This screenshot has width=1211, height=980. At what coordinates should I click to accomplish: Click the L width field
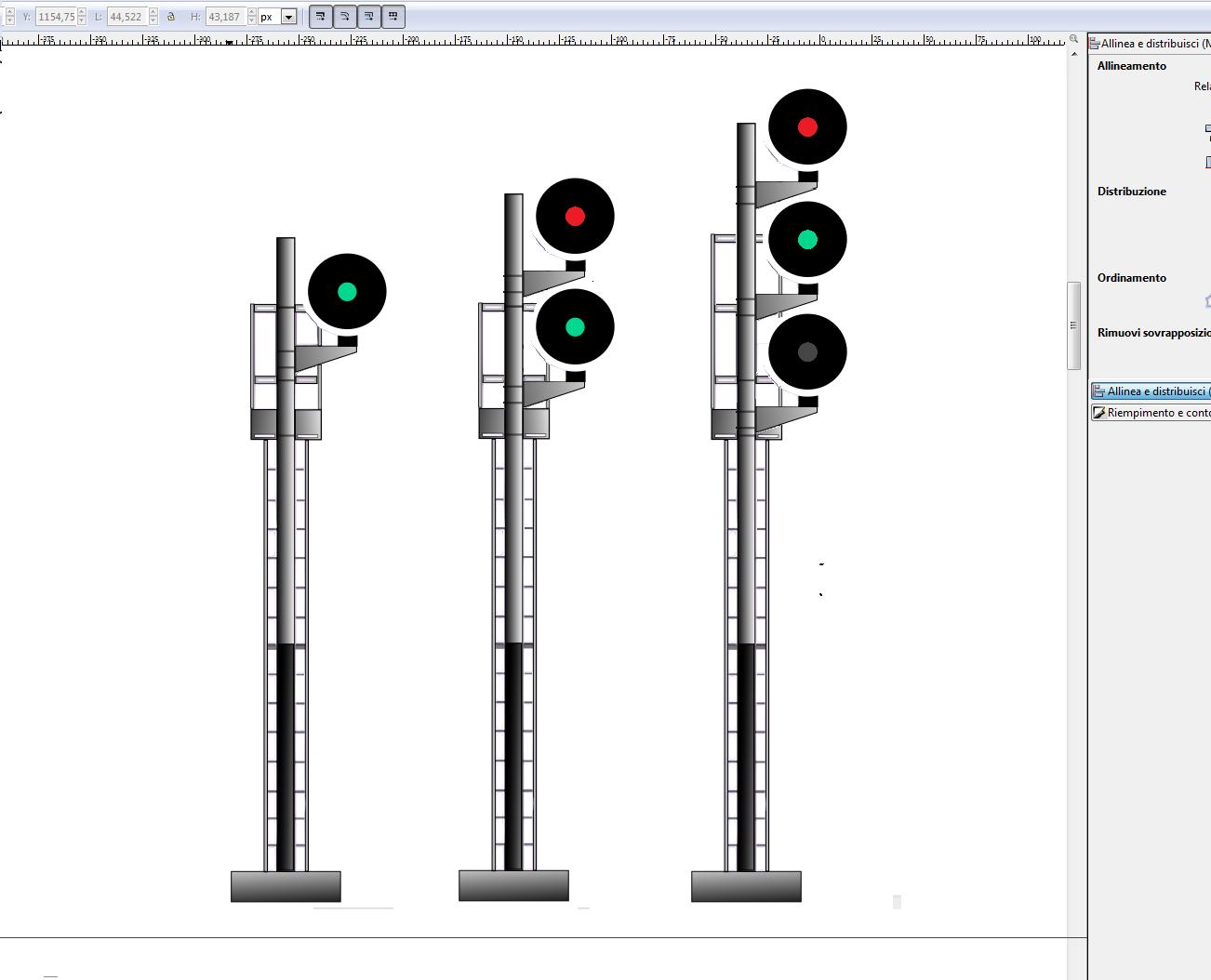pos(127,17)
